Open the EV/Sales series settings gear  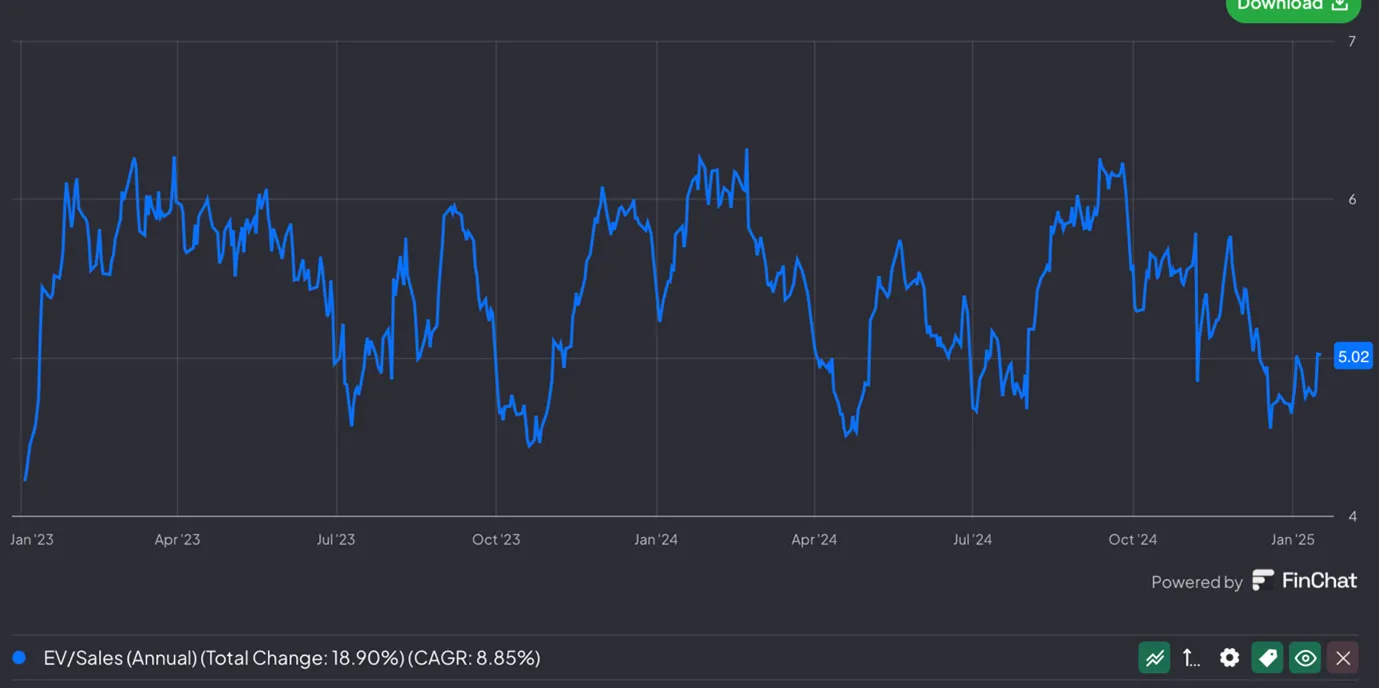point(1229,658)
